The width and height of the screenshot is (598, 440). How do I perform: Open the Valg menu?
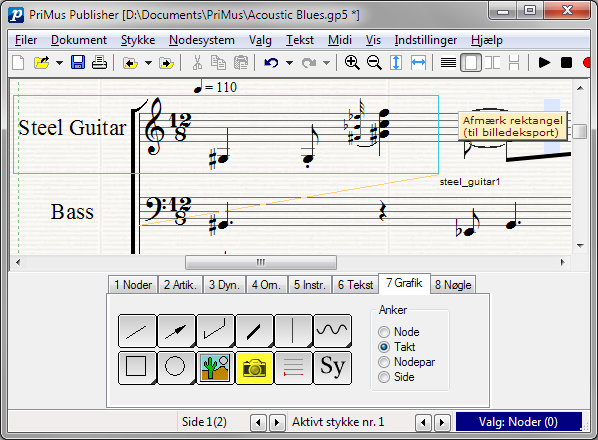[x=260, y=40]
